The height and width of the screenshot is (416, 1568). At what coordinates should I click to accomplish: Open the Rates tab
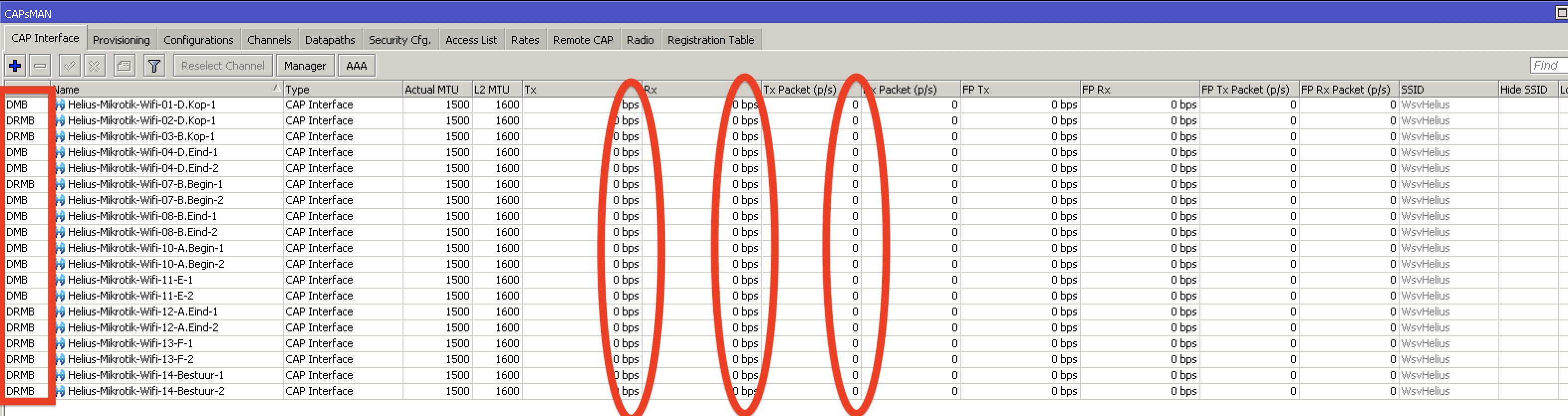click(x=525, y=39)
